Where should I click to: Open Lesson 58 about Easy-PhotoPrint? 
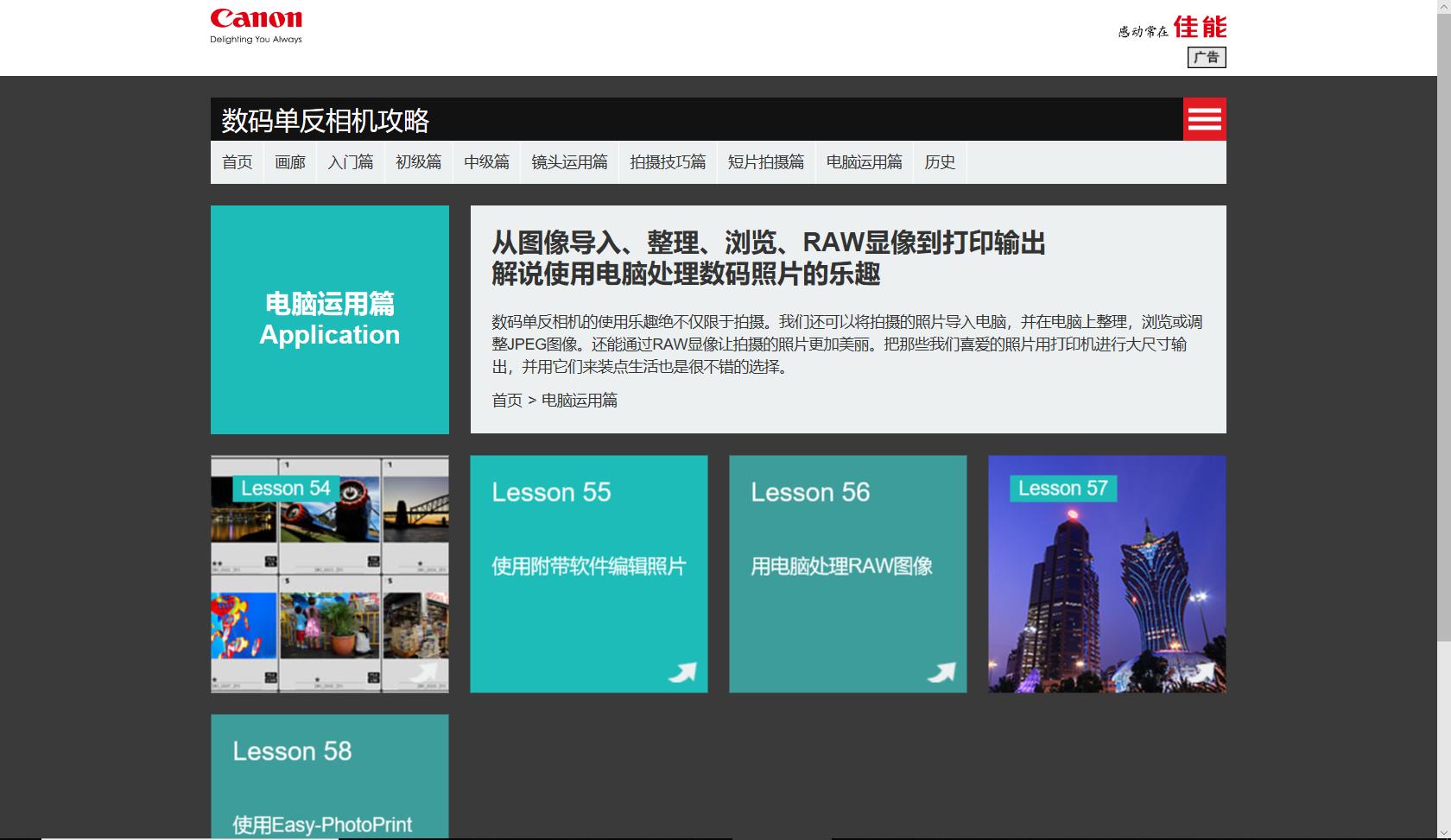point(329,775)
